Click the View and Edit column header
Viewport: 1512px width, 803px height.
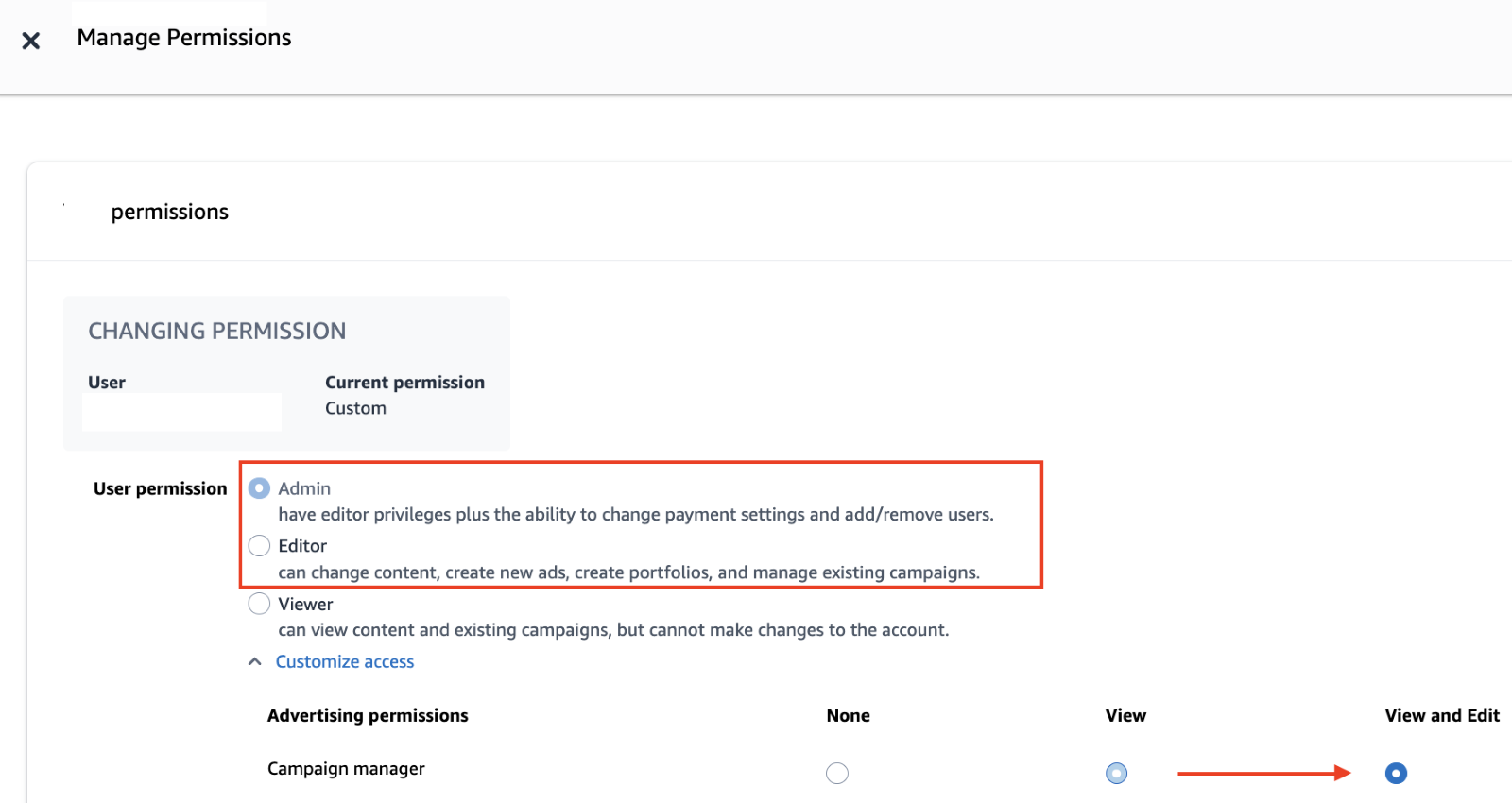pyautogui.click(x=1442, y=716)
